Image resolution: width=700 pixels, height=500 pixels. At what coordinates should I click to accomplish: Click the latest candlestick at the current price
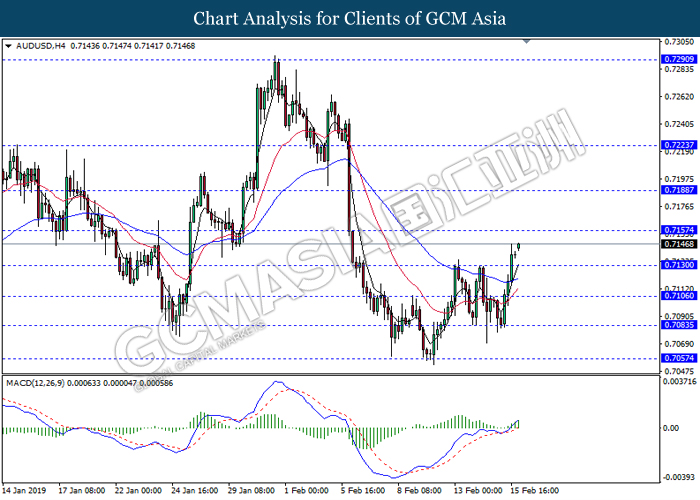tap(519, 246)
